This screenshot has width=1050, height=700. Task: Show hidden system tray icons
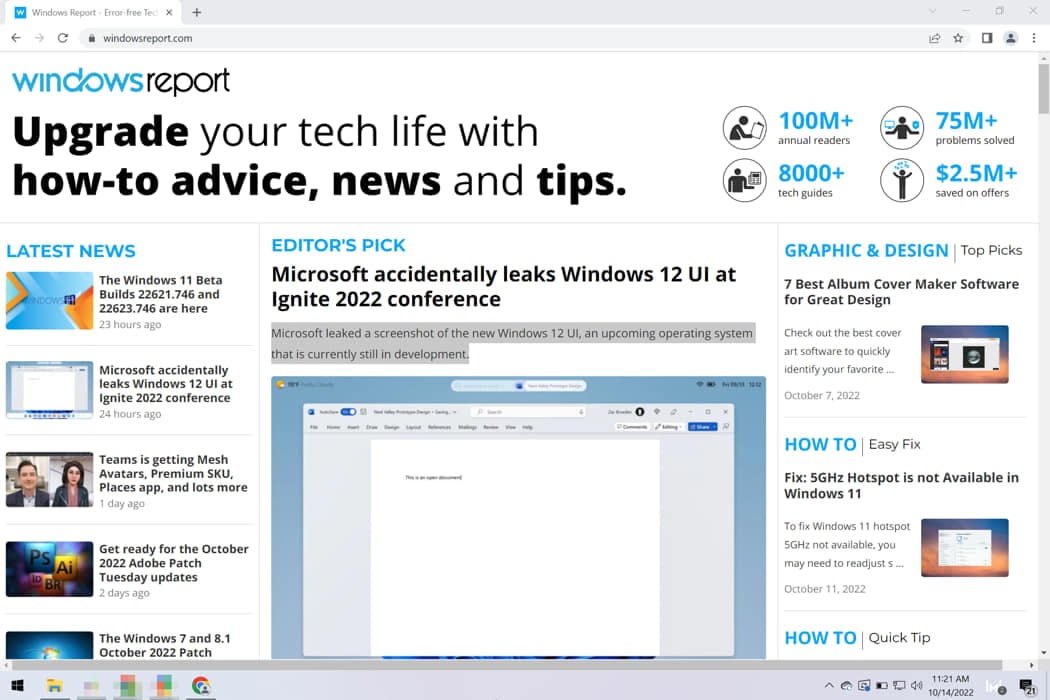click(x=829, y=686)
